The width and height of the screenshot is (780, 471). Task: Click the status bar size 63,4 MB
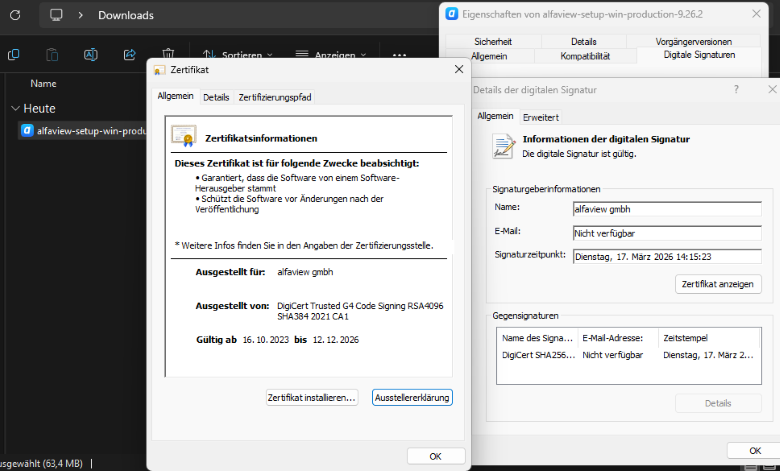[x=62, y=463]
